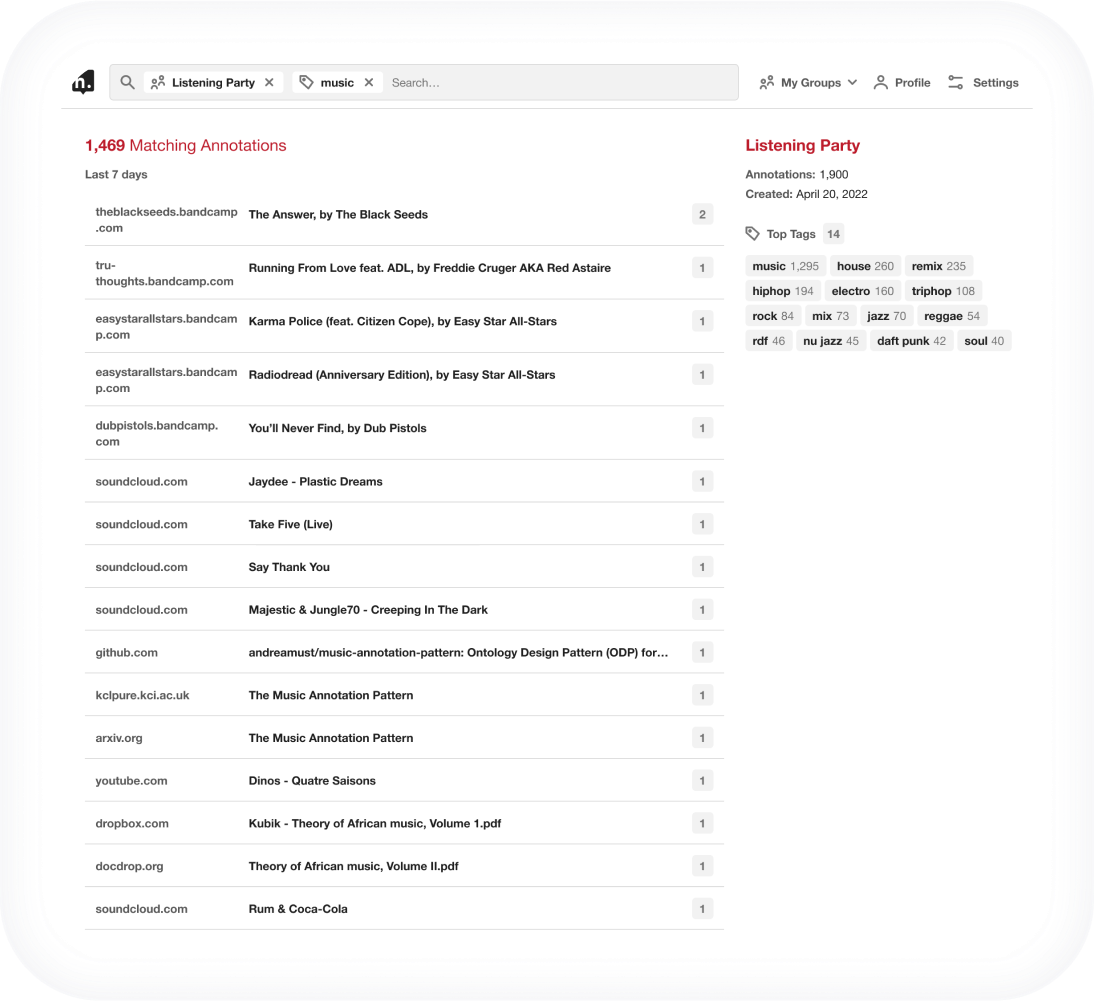Click dropbox.com domain text
This screenshot has height=1001, width=1094.
coord(132,823)
